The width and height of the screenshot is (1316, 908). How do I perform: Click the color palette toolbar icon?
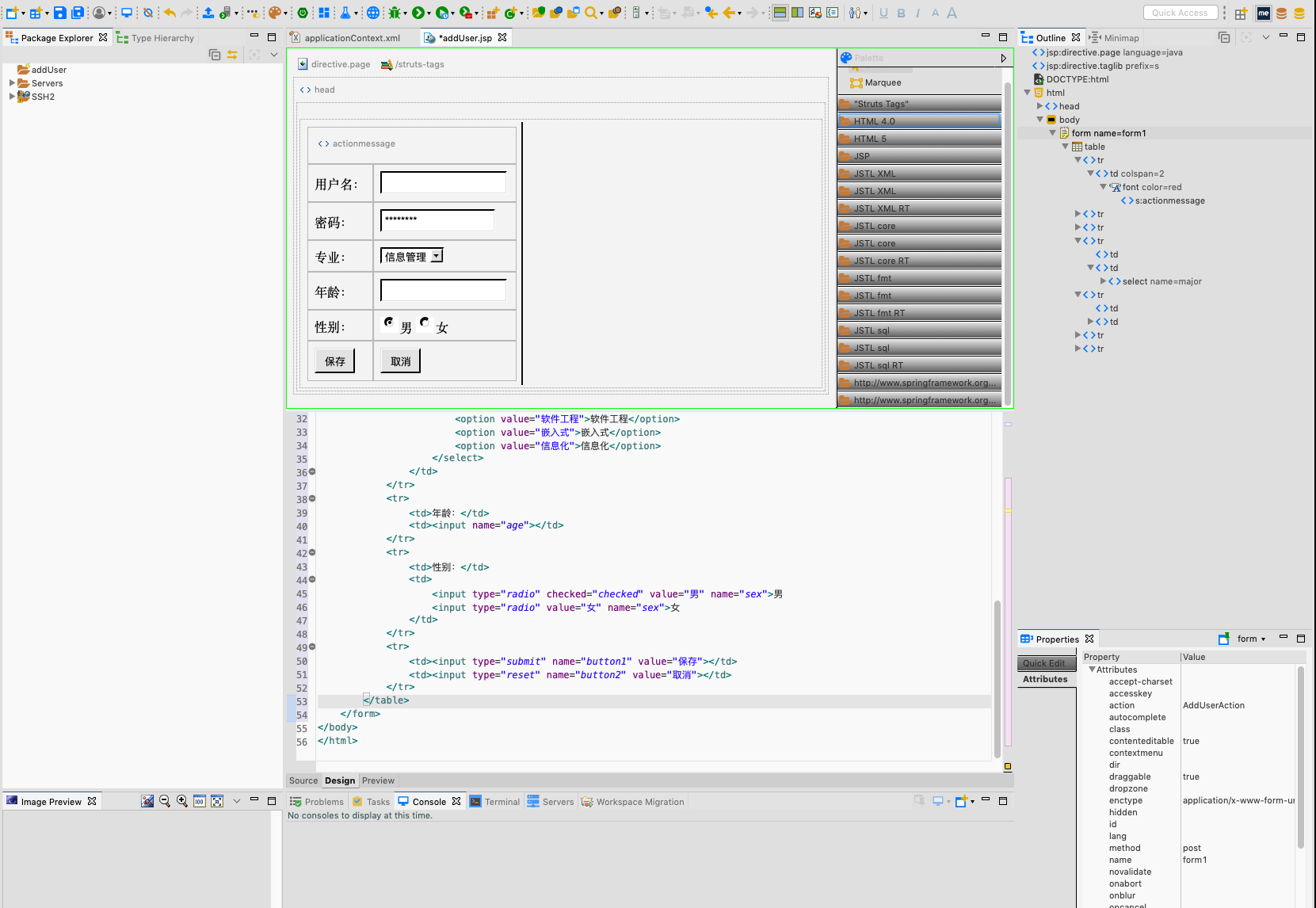click(274, 13)
